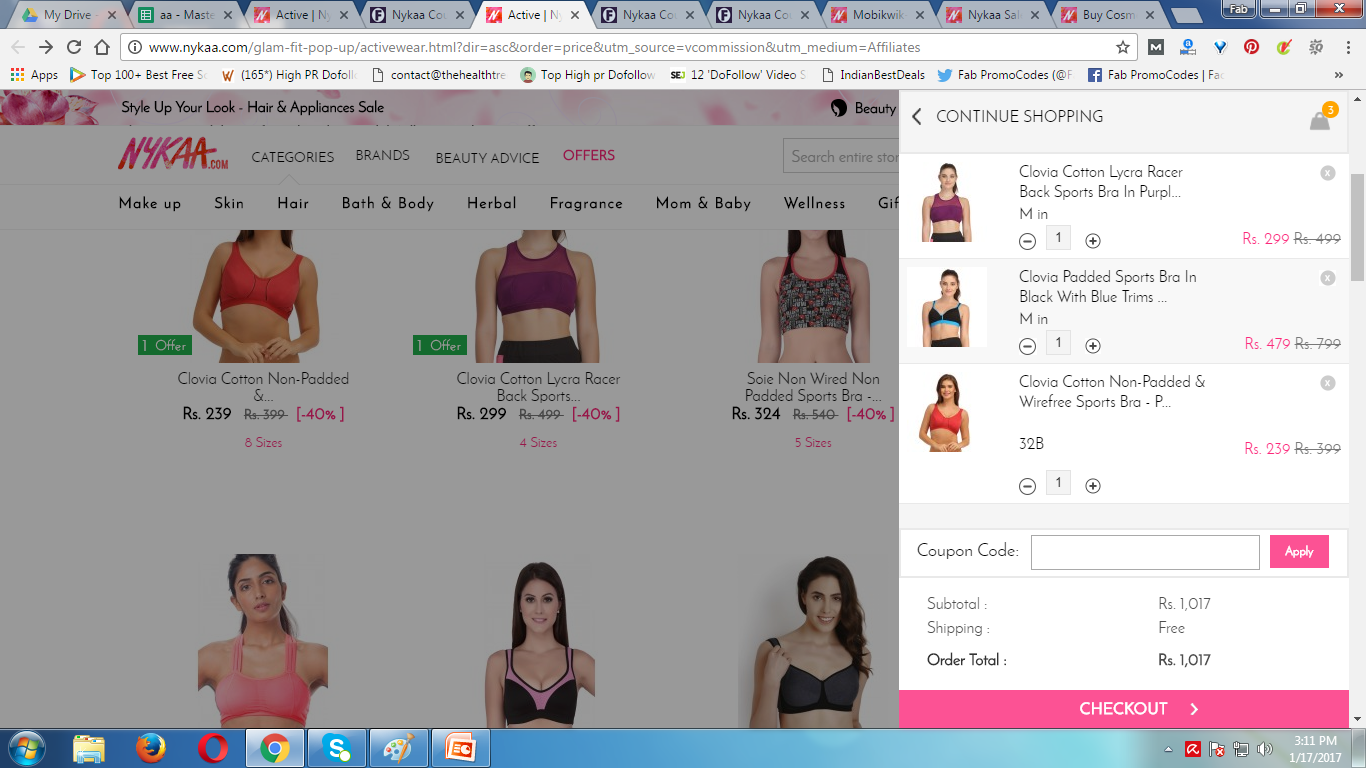Select the Bath & Body category
1366x768 pixels.
(388, 203)
